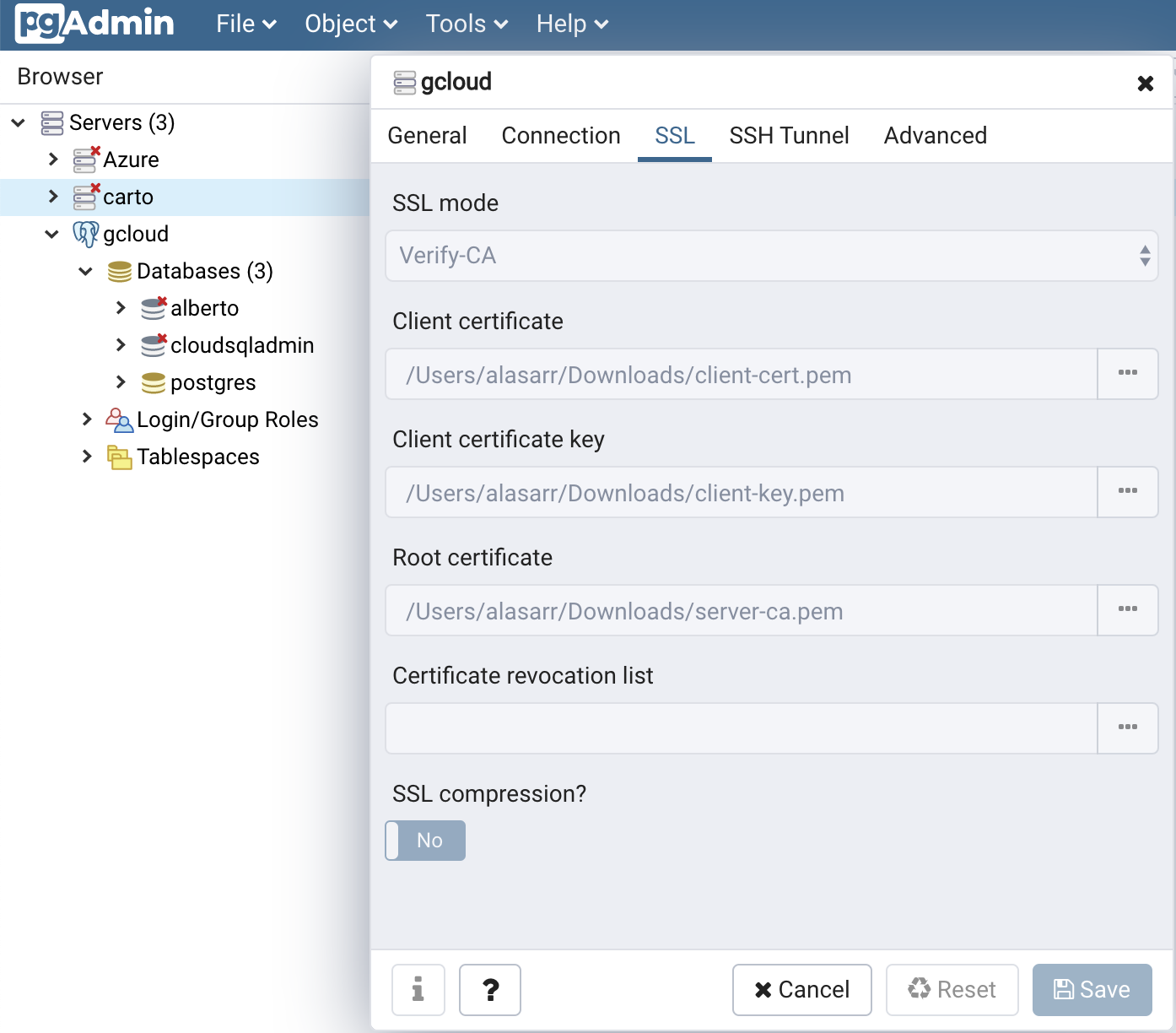Image resolution: width=1176 pixels, height=1033 pixels.
Task: Select the Servers (3) label
Action: pyautogui.click(x=122, y=123)
